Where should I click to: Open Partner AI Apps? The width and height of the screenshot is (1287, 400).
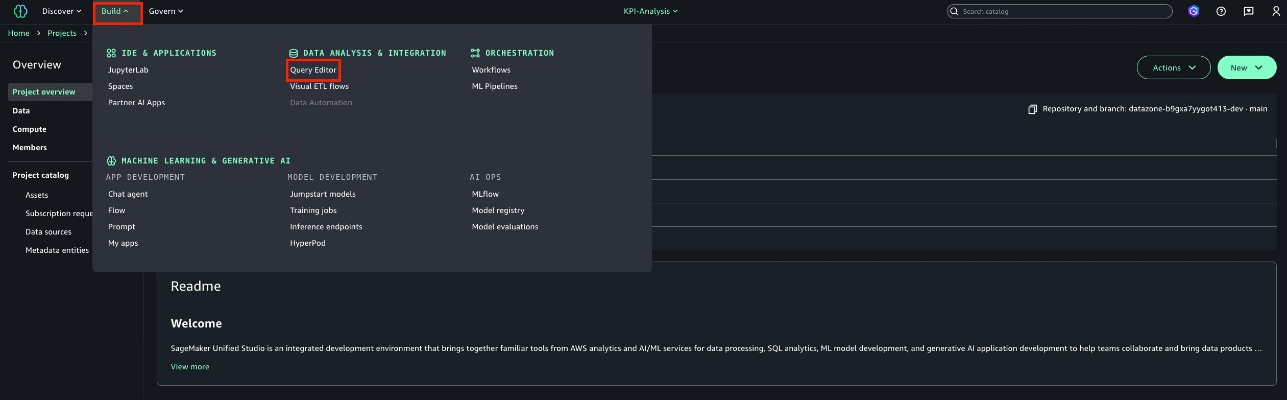click(x=137, y=102)
